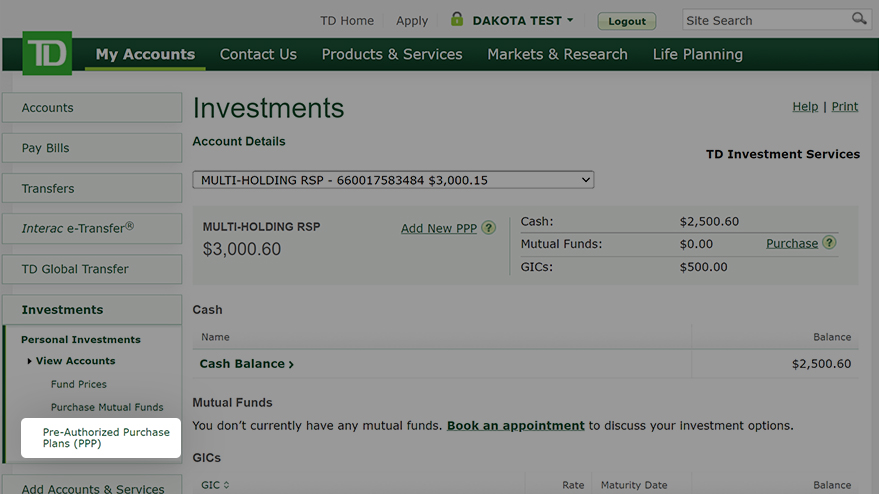The width and height of the screenshot is (879, 494).
Task: Click the Add New PPP link
Action: pos(438,228)
